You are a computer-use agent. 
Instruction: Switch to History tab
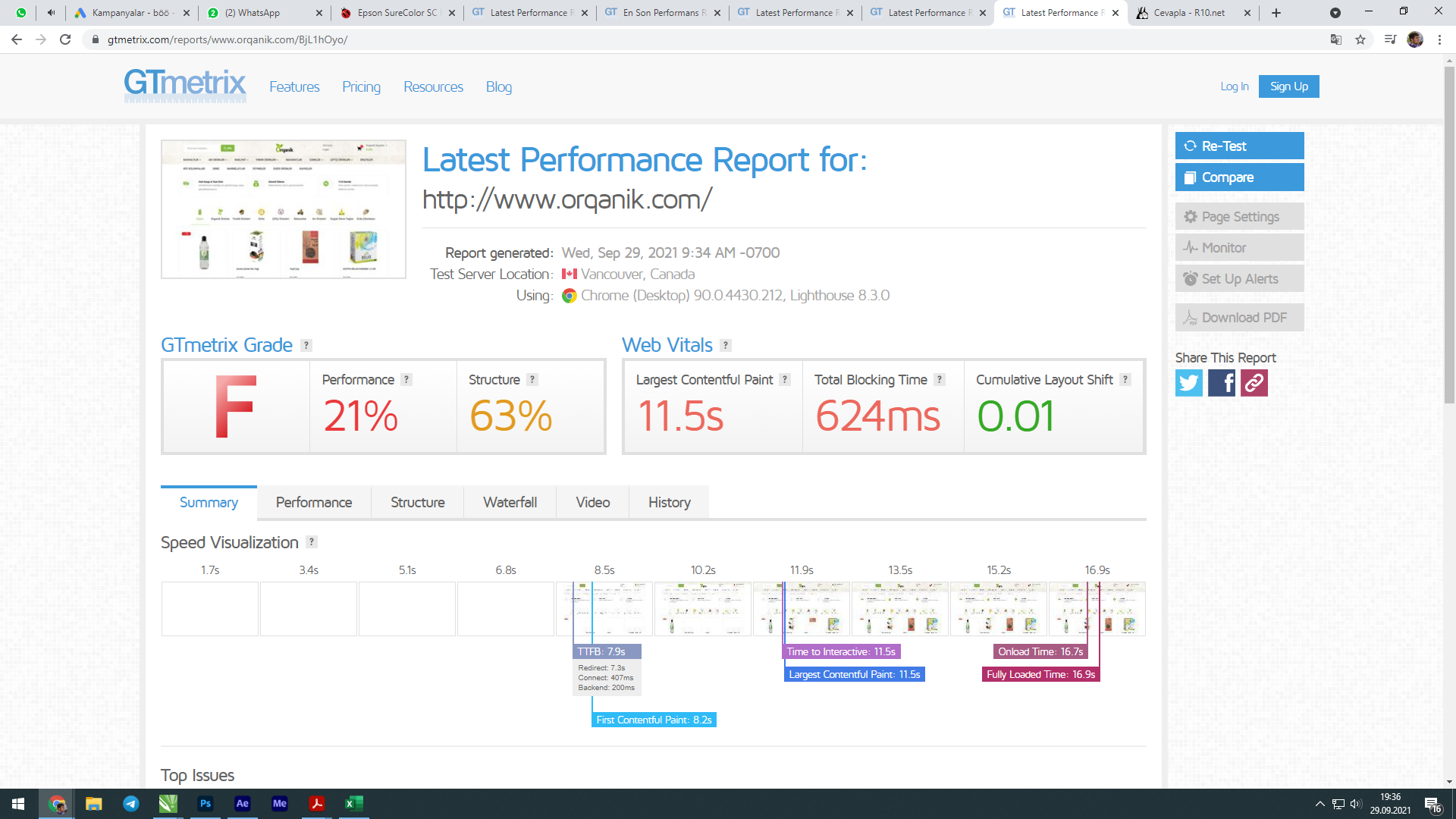[x=670, y=502]
